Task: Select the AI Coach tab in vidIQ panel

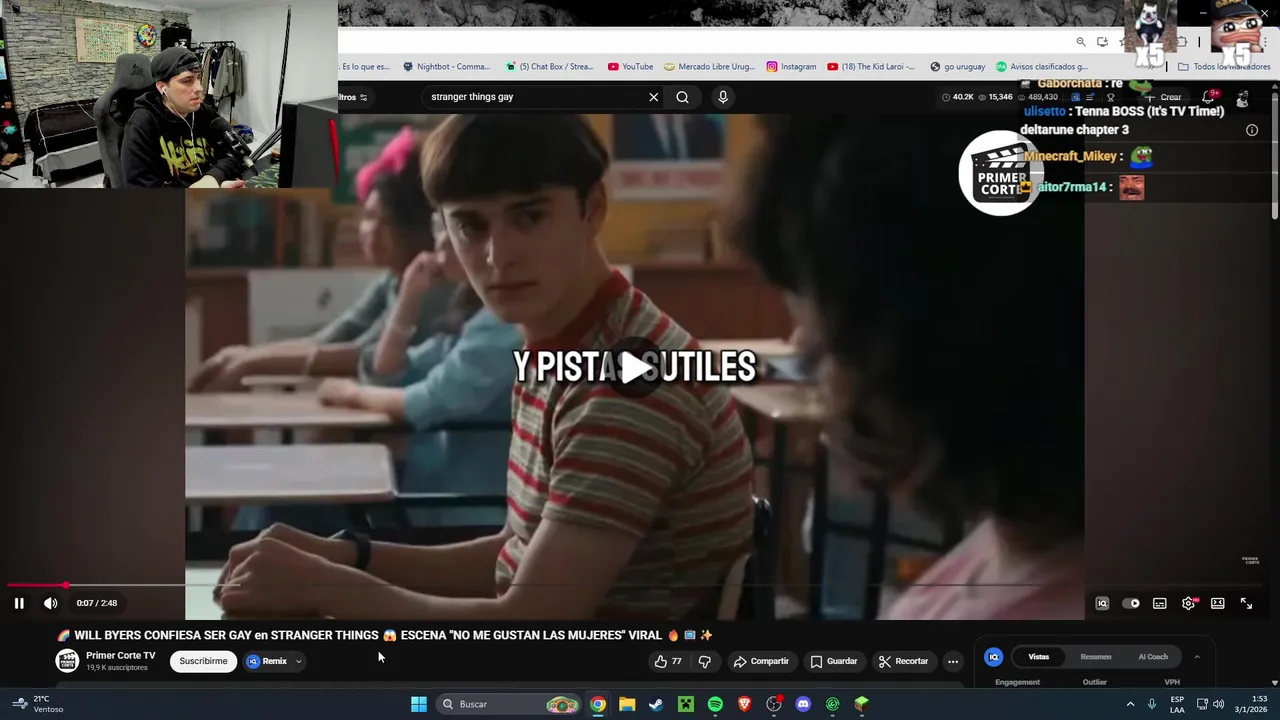Action: pyautogui.click(x=1153, y=657)
